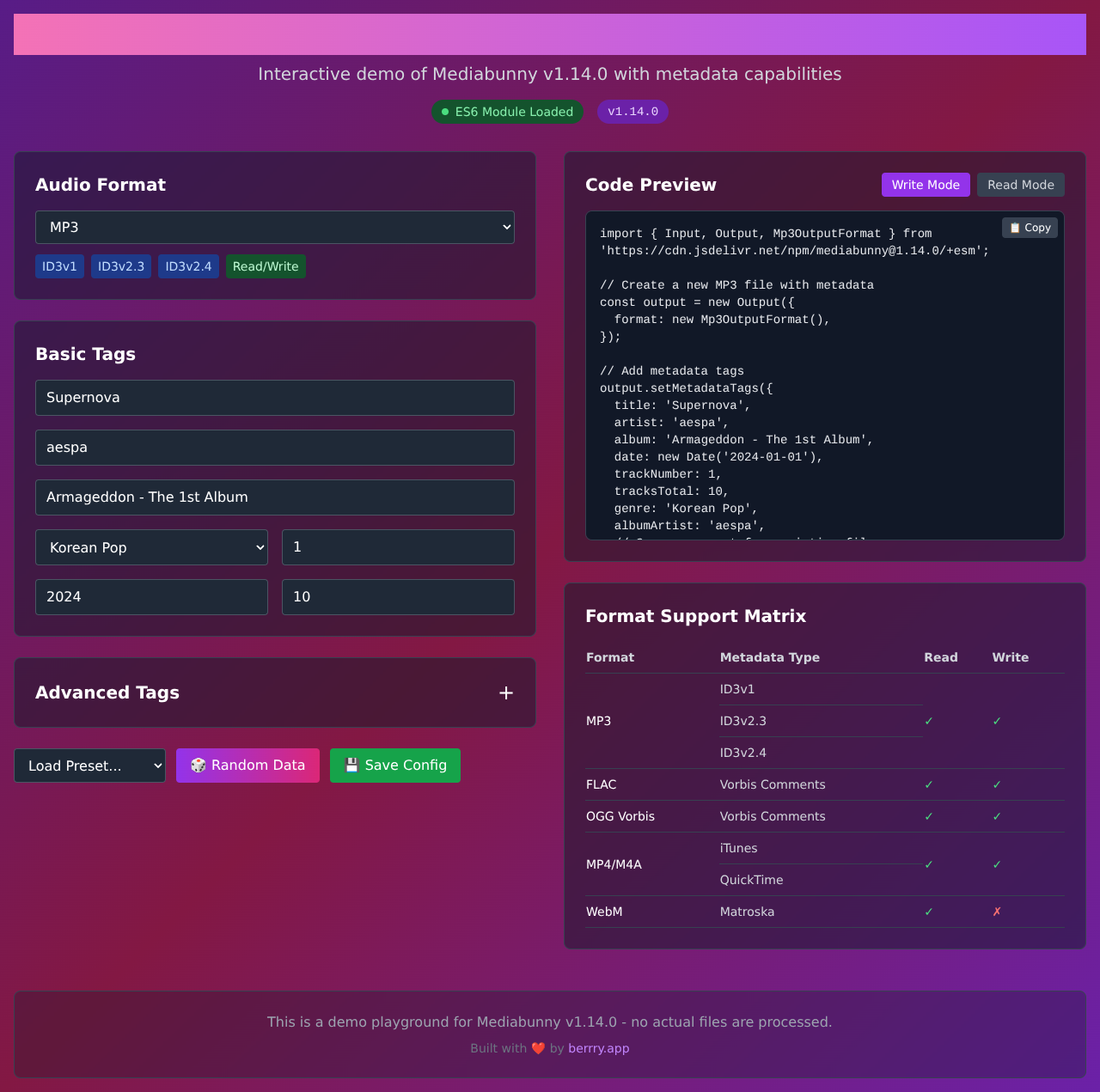The height and width of the screenshot is (1092, 1100).
Task: Click the Random Data button
Action: coord(247,765)
